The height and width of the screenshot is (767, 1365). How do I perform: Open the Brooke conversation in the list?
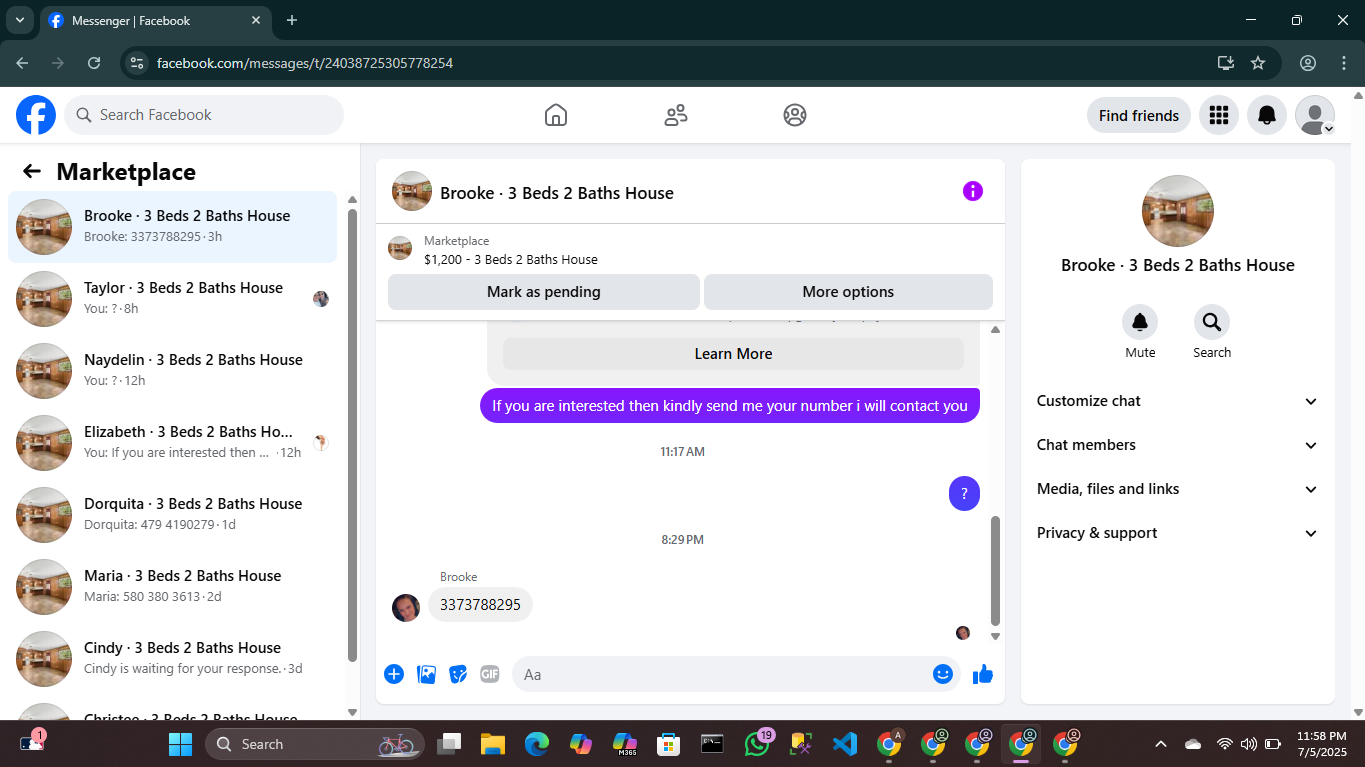173,227
